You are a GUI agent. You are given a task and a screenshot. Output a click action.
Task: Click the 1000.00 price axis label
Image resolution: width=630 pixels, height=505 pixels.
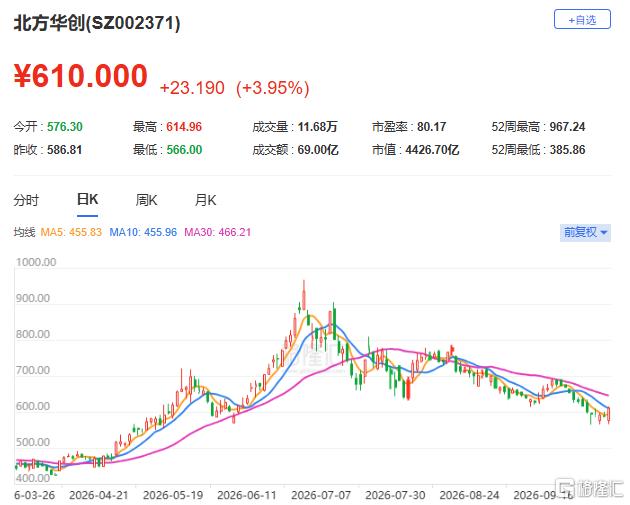coord(36,262)
